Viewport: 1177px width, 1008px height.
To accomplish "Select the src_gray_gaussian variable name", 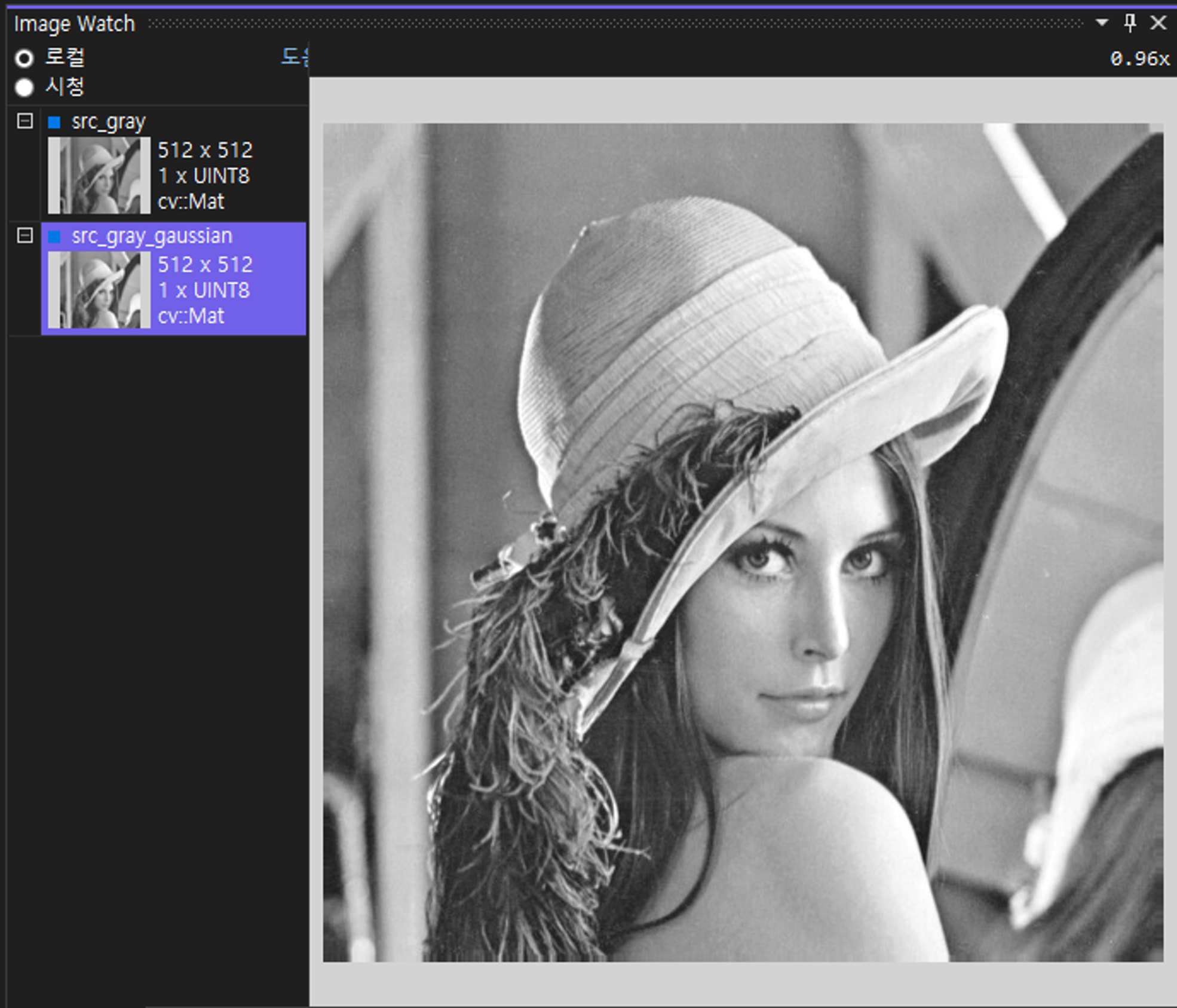I will click(x=152, y=236).
